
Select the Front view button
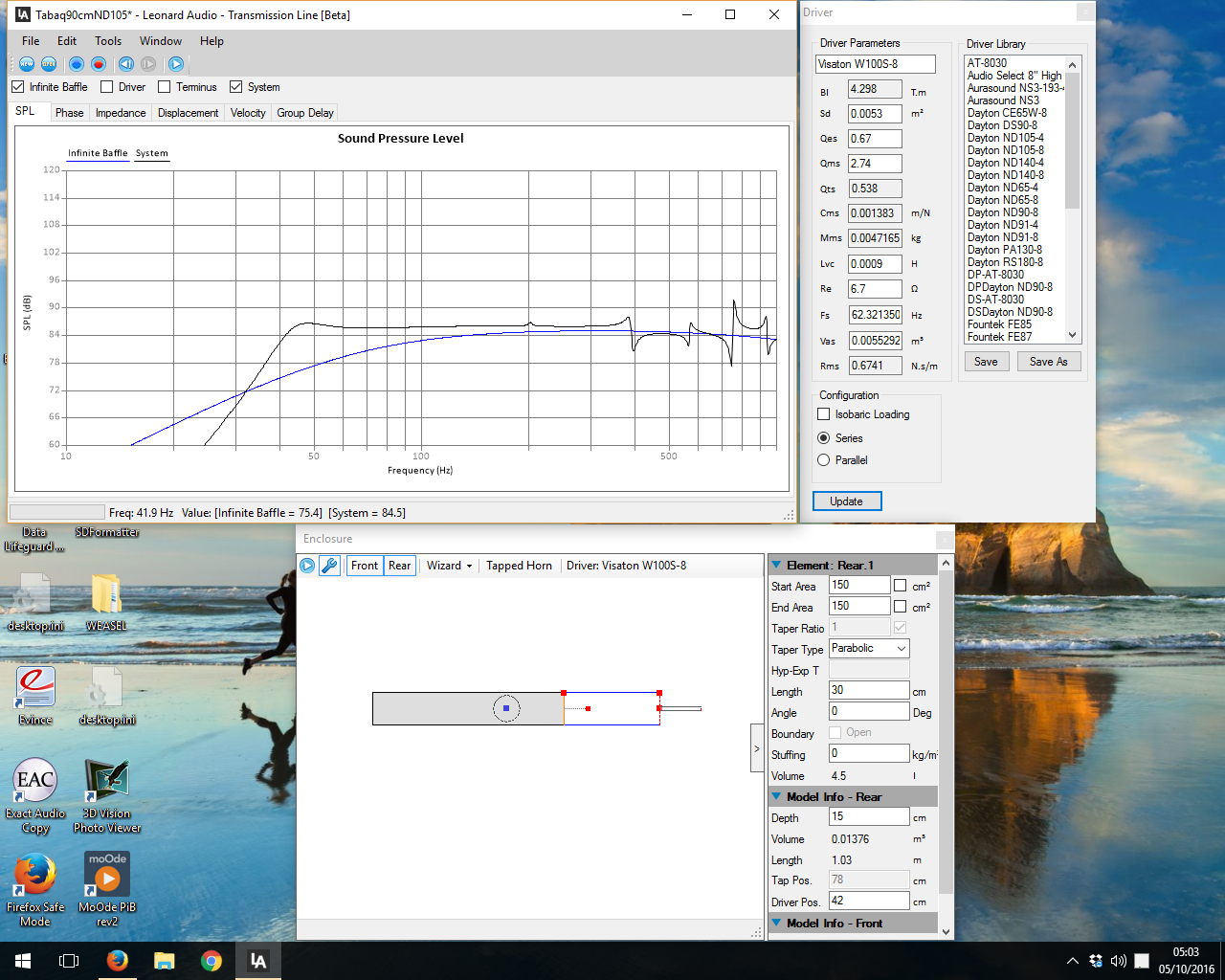(x=364, y=566)
